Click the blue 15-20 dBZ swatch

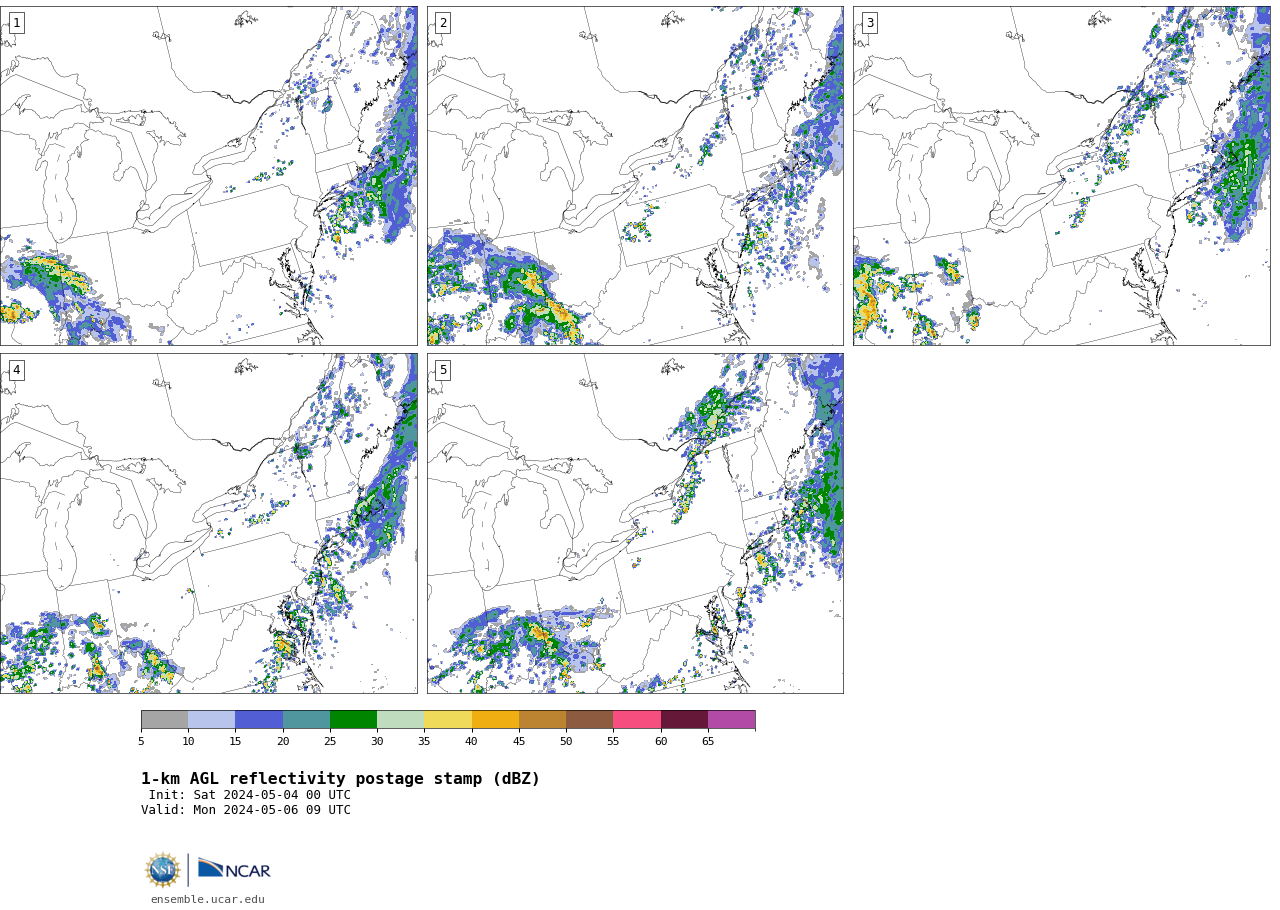point(259,720)
